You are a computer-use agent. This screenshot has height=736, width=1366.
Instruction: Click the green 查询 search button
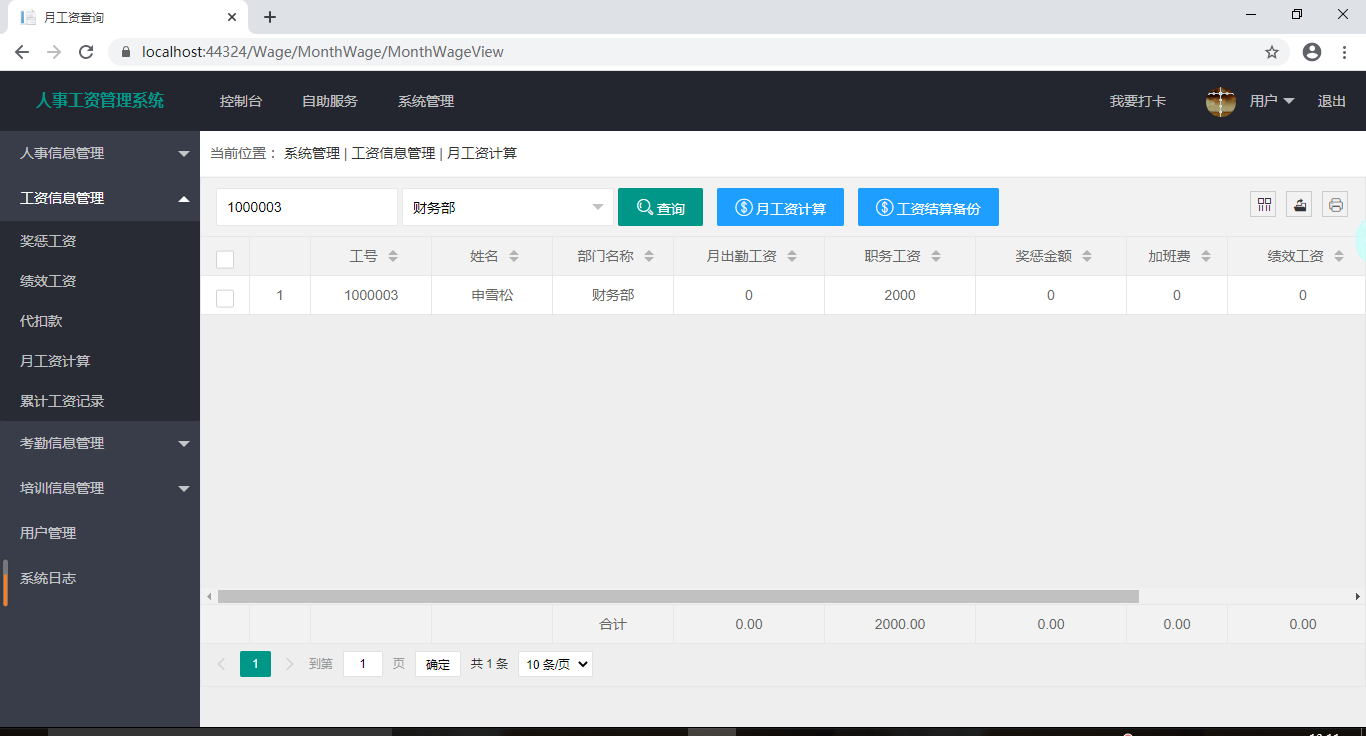point(660,207)
